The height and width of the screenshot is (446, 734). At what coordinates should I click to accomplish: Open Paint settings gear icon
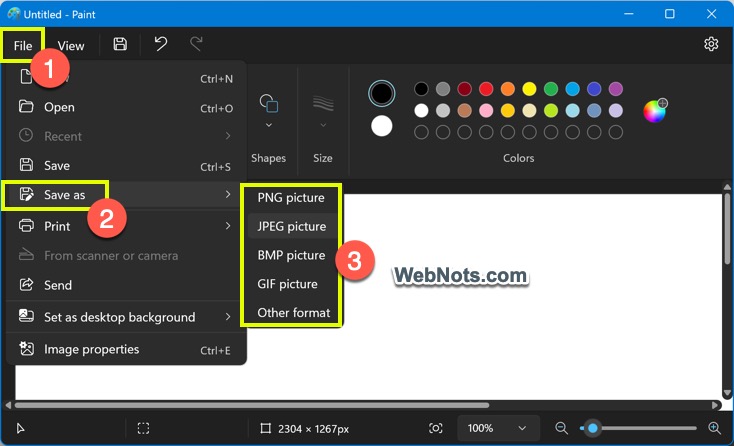(711, 44)
